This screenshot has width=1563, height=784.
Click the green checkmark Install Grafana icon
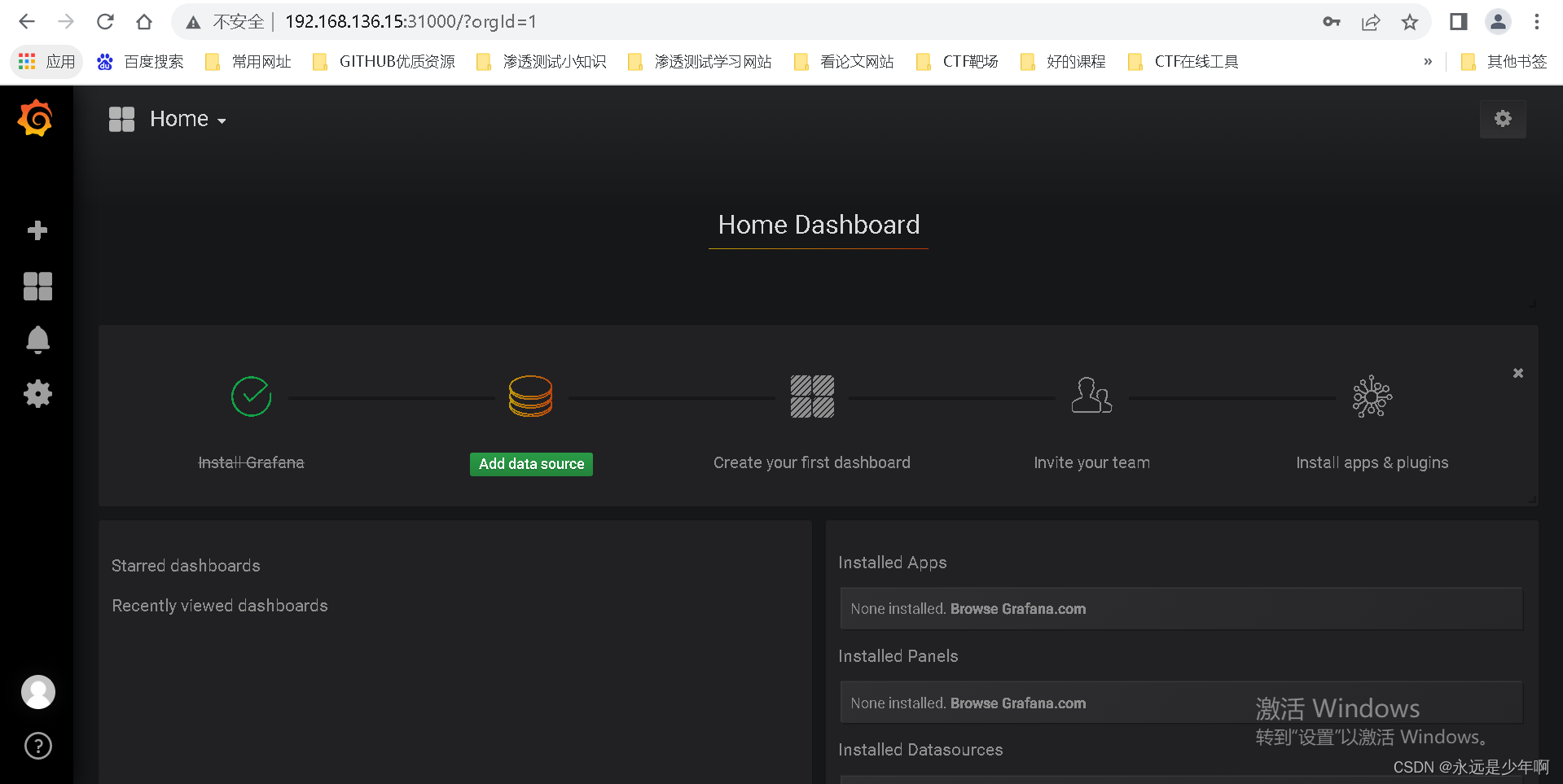tap(251, 396)
